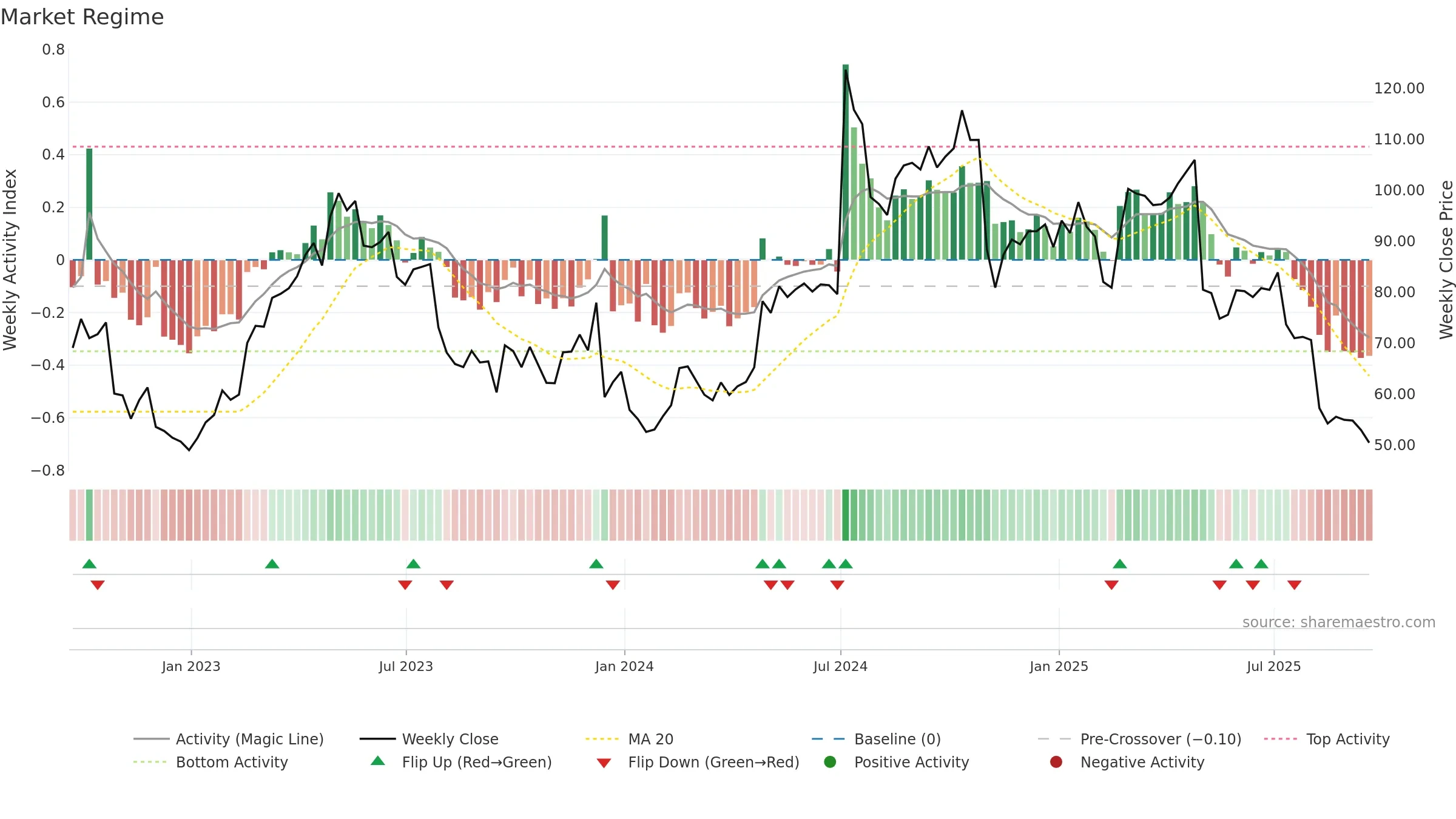Click the −0.4 left-axis tick label

pos(48,365)
